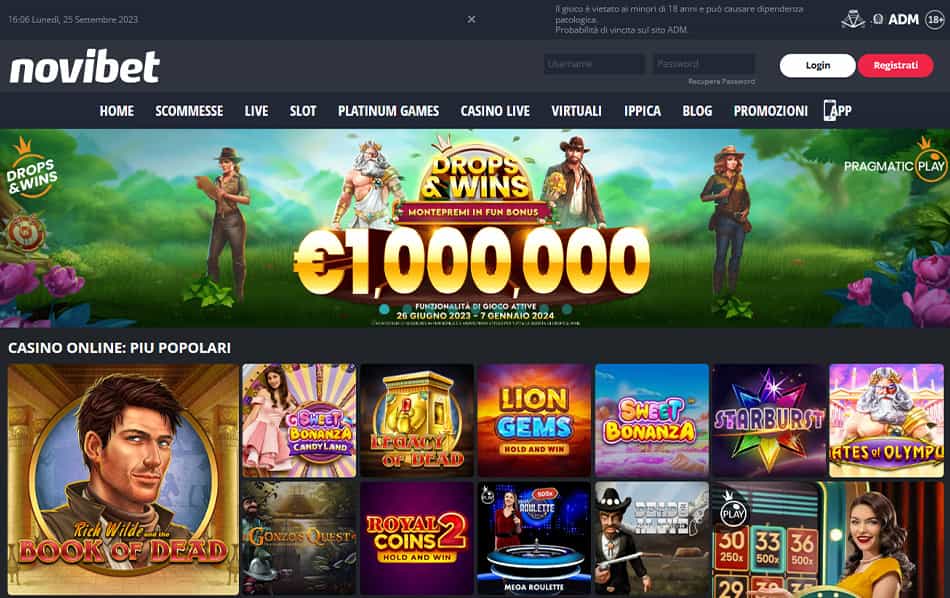Open the Book of Dead game

point(123,479)
